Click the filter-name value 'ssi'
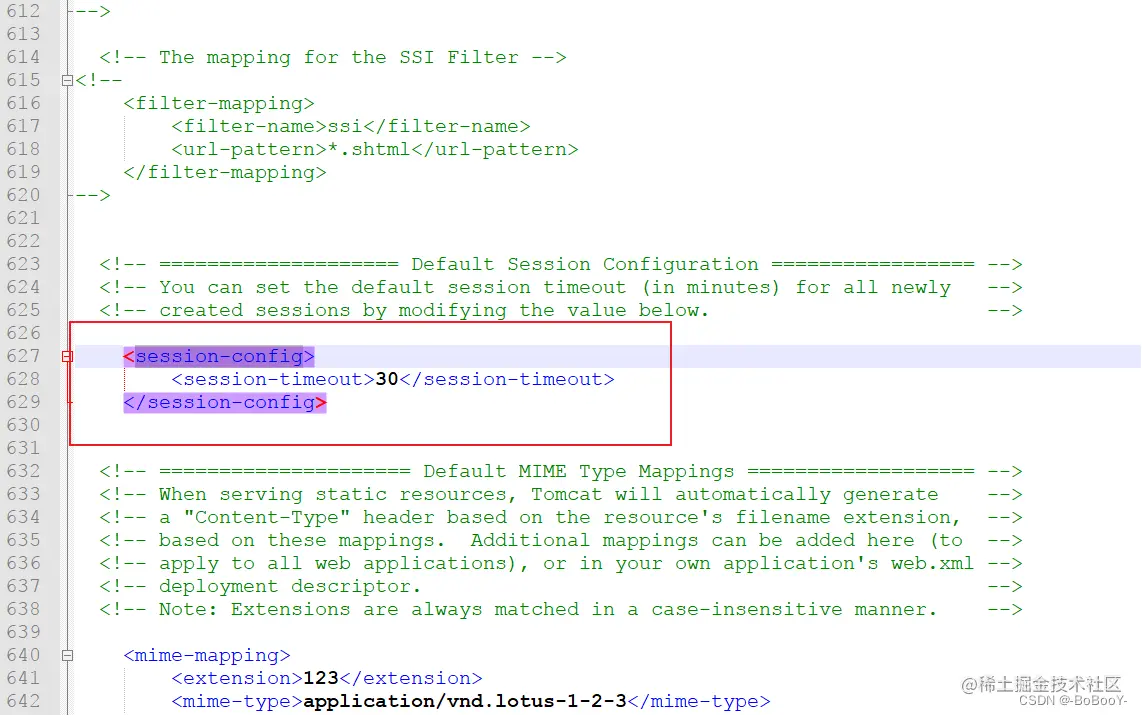The image size is (1142, 715). [x=345, y=127]
